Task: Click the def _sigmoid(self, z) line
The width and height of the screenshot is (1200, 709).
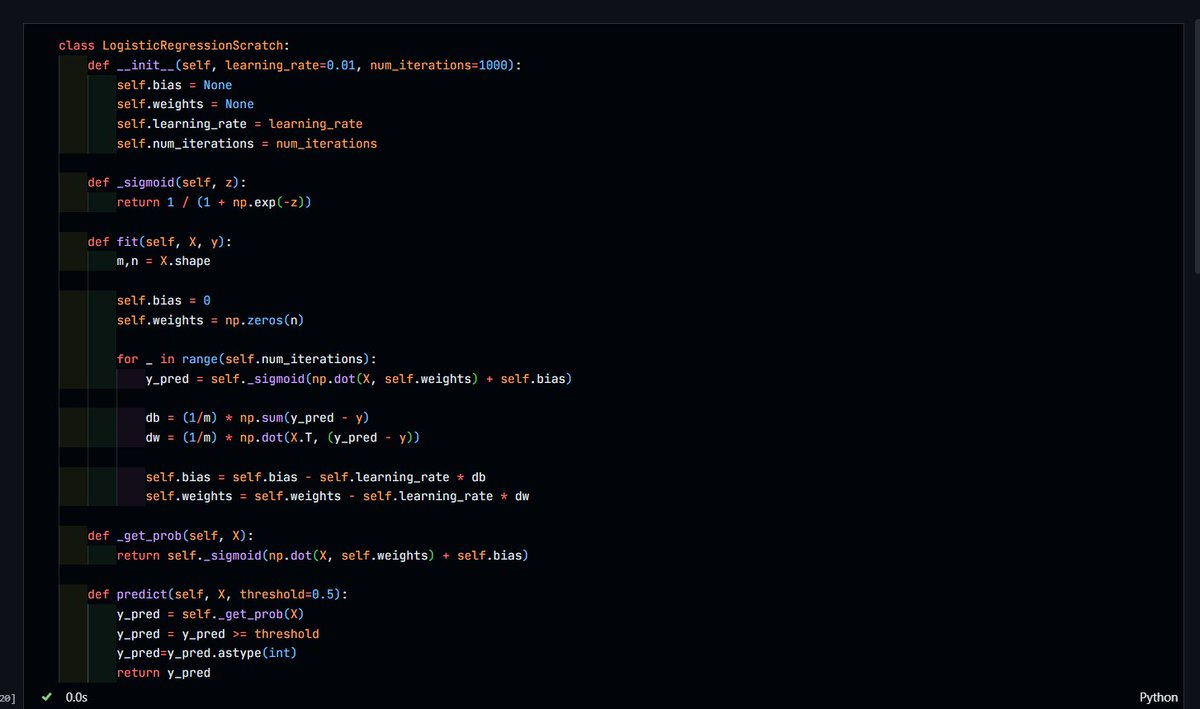Action: (x=167, y=182)
